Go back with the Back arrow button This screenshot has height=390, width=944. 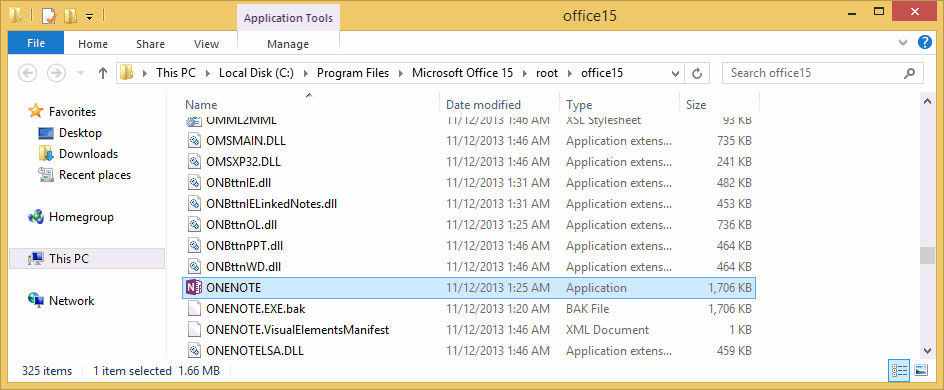[28, 73]
